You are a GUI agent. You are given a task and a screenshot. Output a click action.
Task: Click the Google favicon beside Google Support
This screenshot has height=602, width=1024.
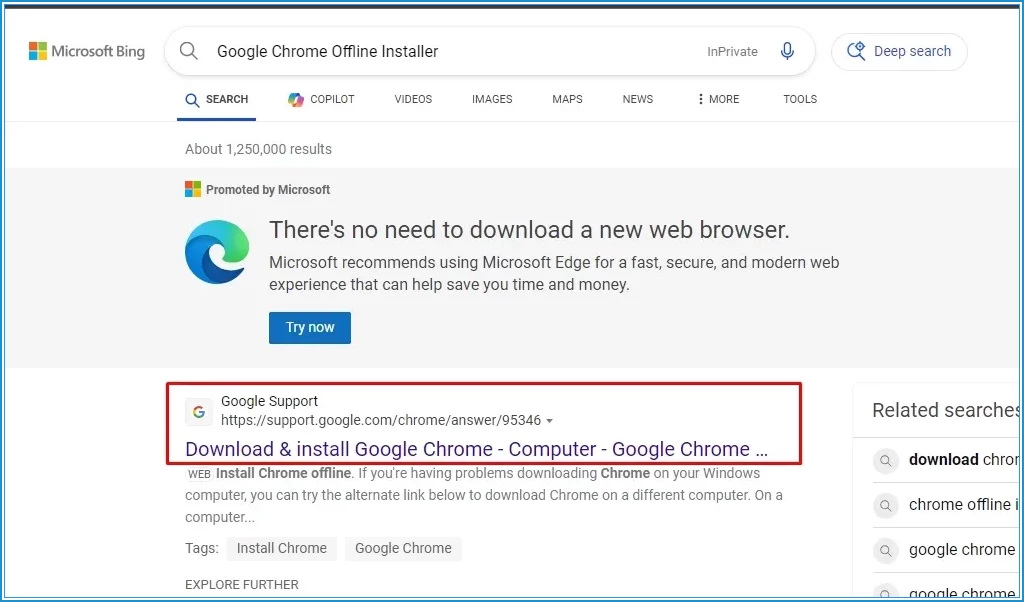[x=199, y=412]
